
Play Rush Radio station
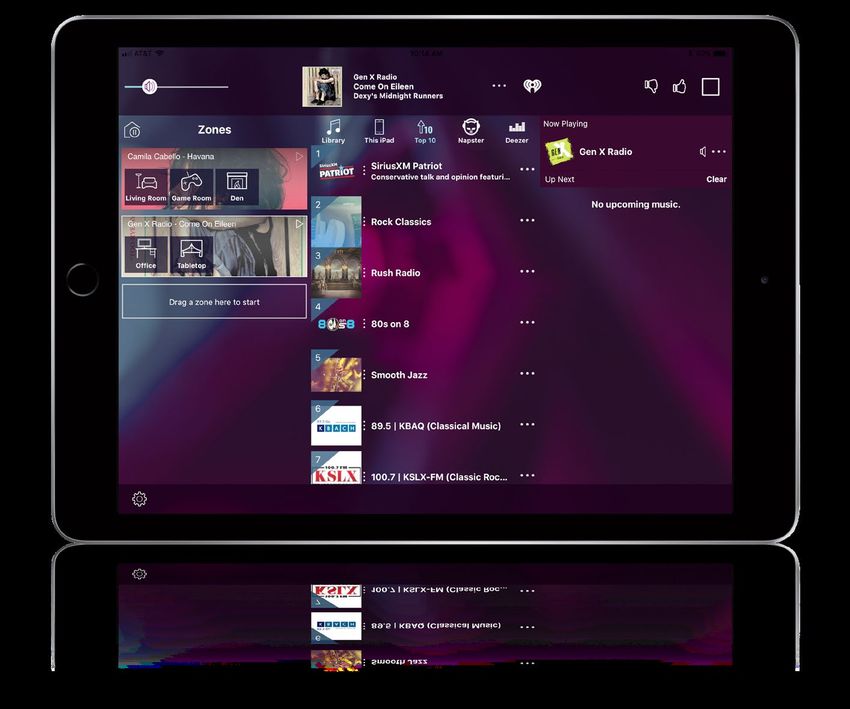423,273
